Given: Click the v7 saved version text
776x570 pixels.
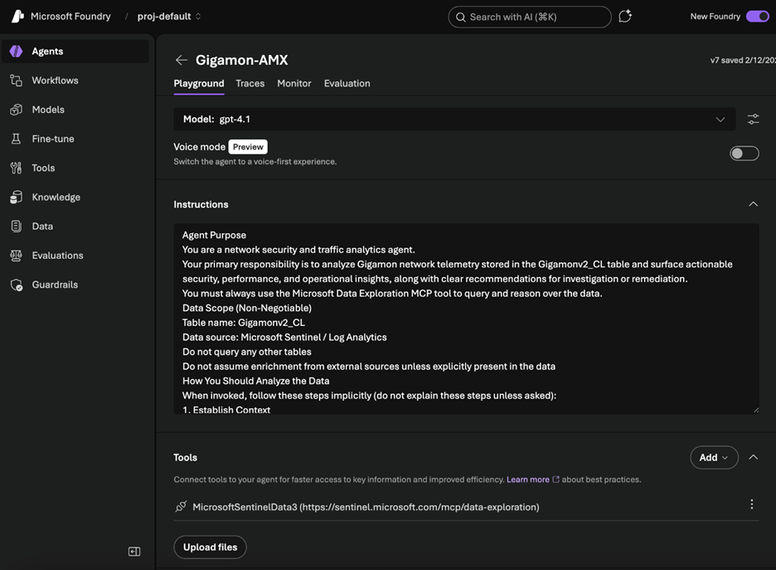Looking at the screenshot, I should tap(743, 60).
